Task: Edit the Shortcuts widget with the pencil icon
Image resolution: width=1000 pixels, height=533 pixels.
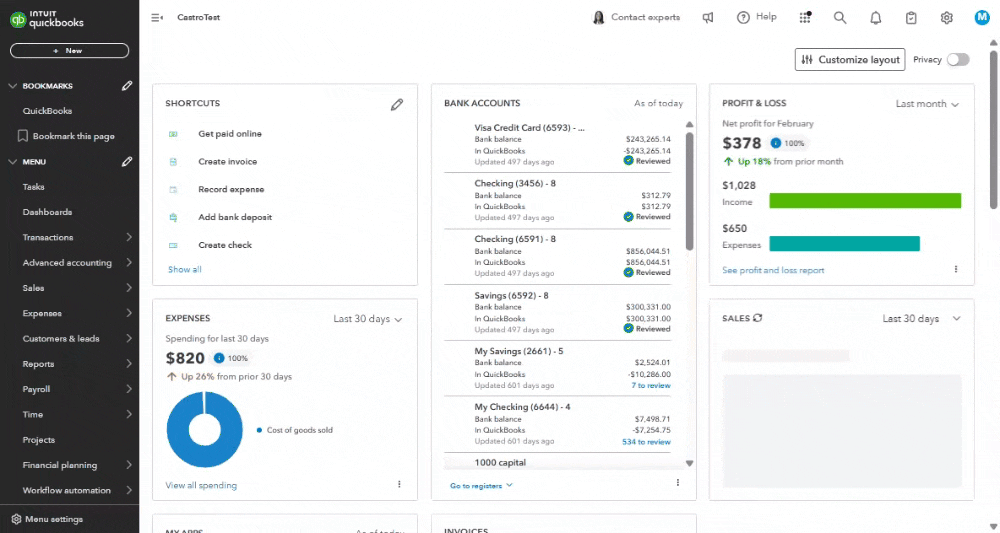Action: 397,105
